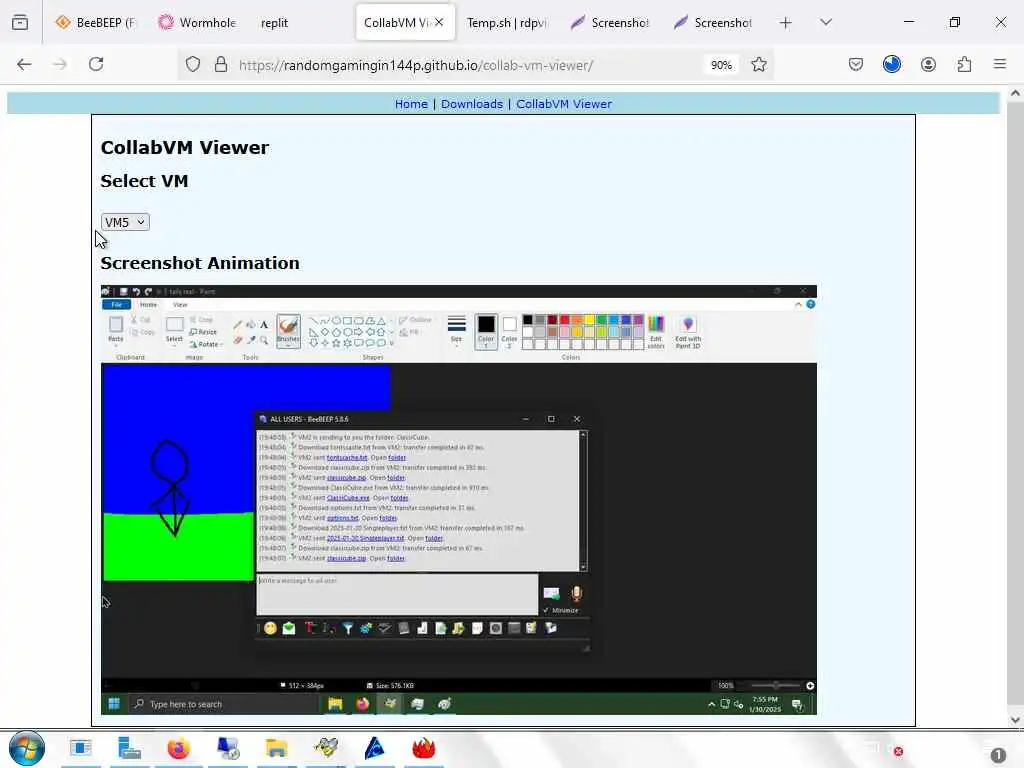This screenshot has height=768, width=1024.
Task: View site security info via padlock icon
Action: (x=221, y=65)
